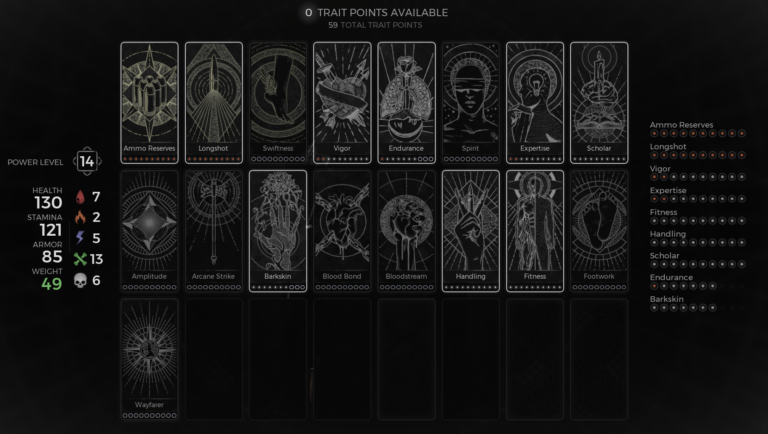Pick the Expertise trait card
This screenshot has height=434, width=768.
pos(535,103)
